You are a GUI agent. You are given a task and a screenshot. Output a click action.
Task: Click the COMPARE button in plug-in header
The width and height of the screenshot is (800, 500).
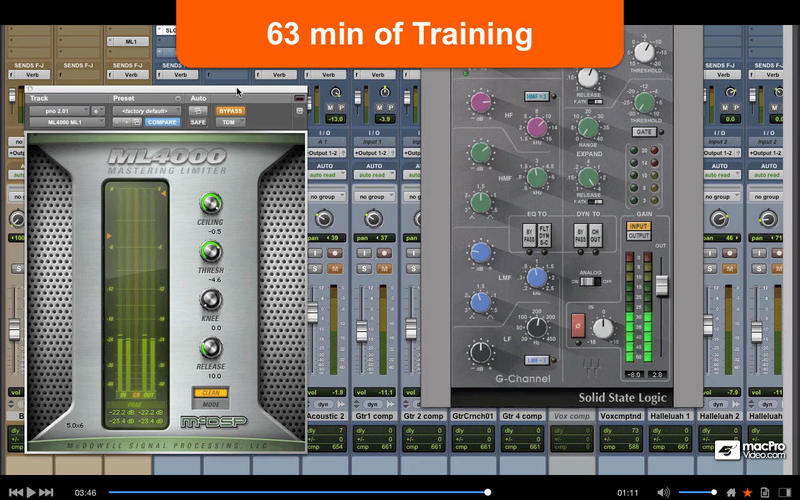tap(162, 122)
